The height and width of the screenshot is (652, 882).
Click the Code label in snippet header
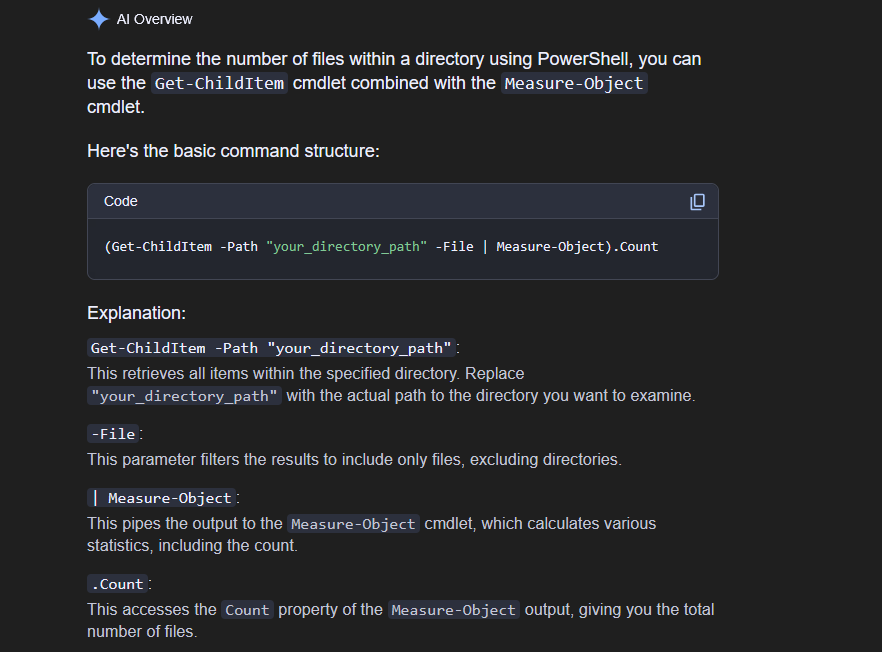point(120,201)
